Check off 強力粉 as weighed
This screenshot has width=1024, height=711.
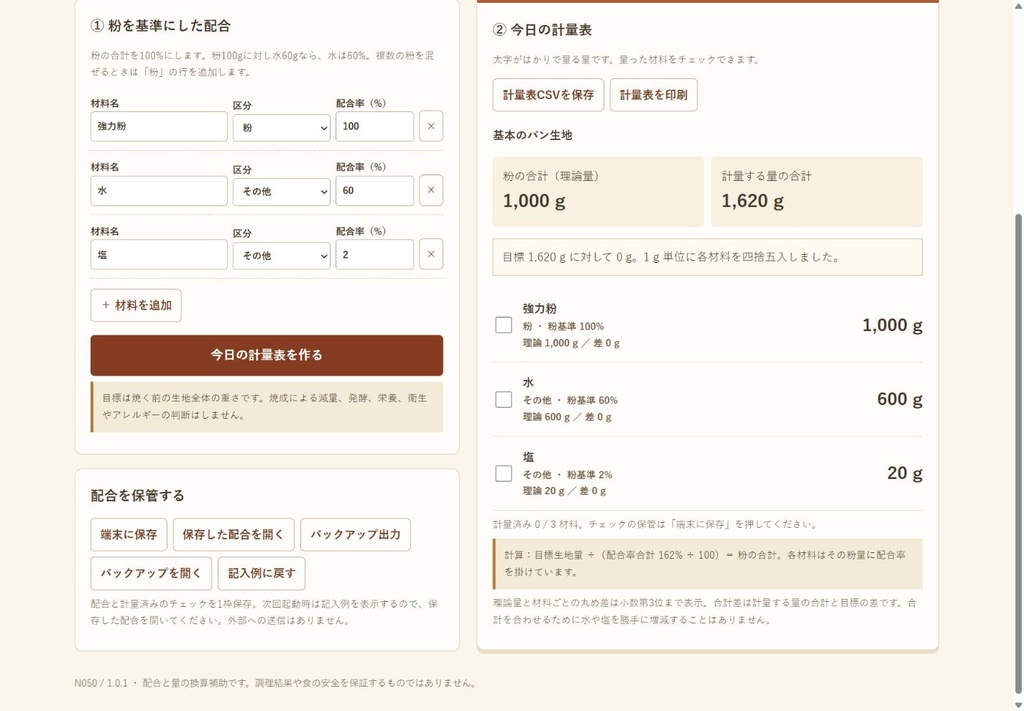coord(504,324)
